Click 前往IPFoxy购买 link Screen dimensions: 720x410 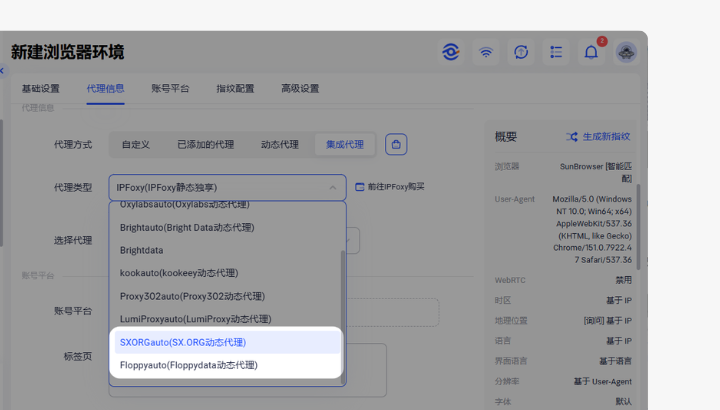[x=390, y=187]
